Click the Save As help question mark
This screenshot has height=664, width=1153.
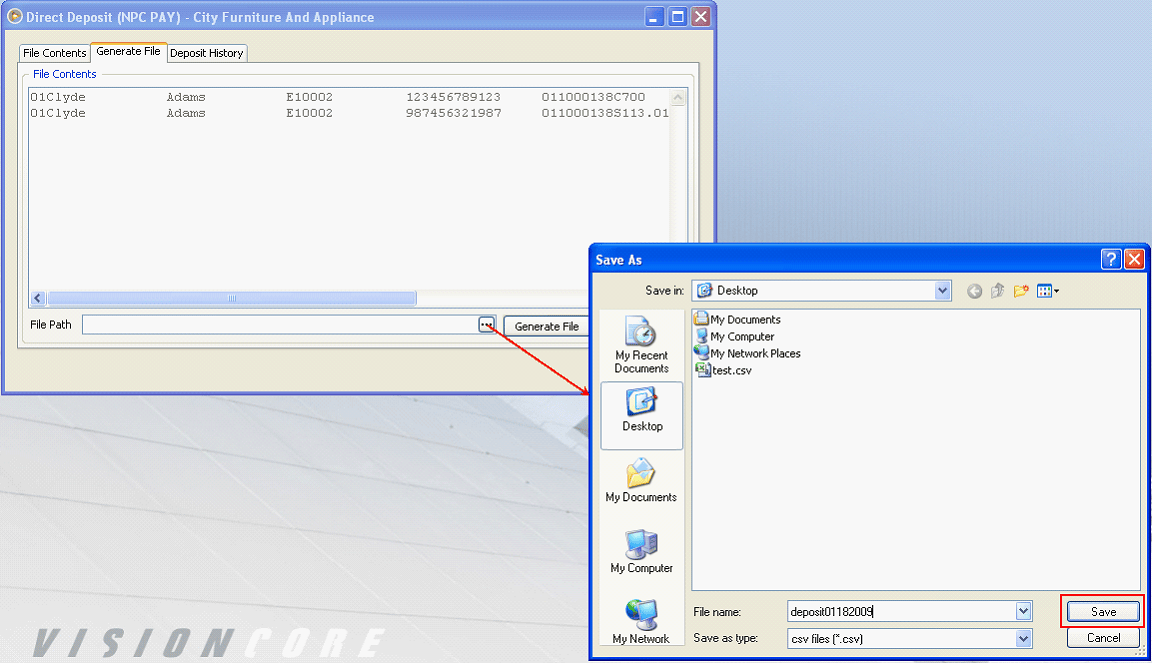coord(1110,259)
